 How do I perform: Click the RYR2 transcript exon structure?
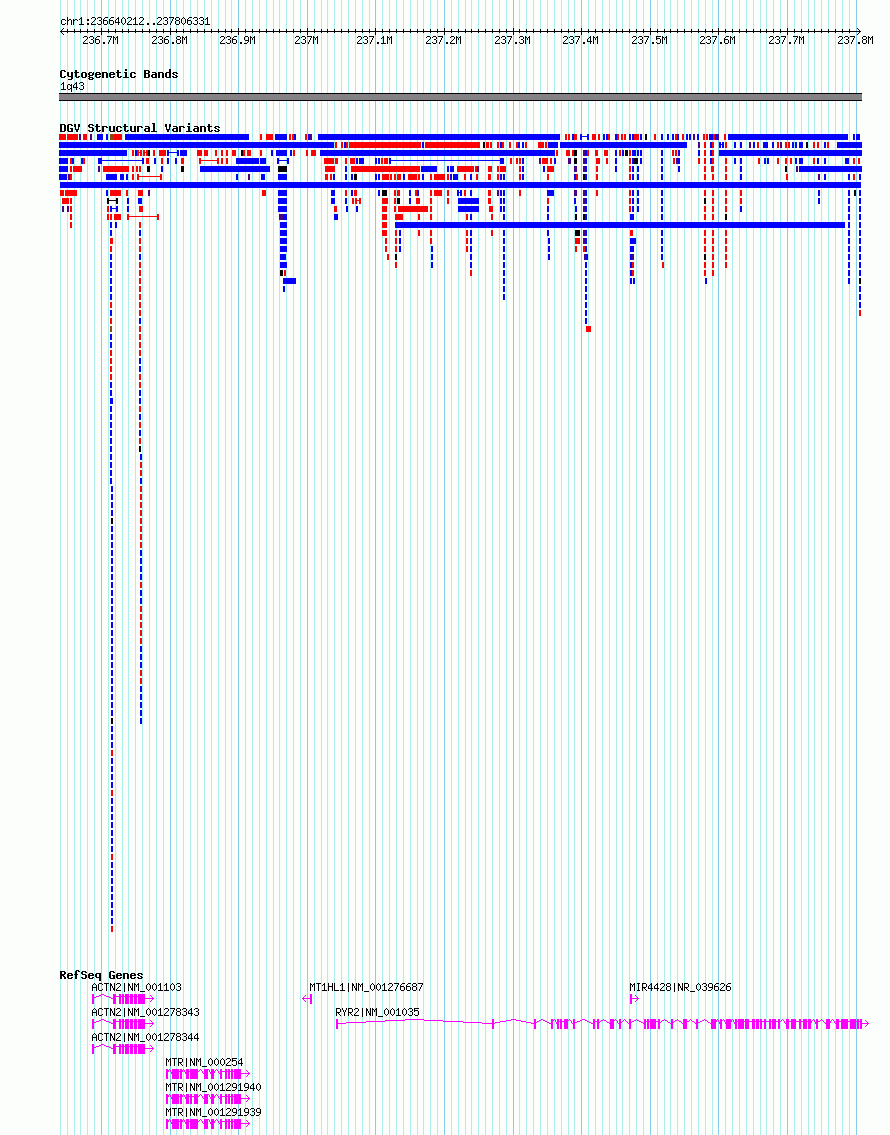click(x=602, y=1024)
